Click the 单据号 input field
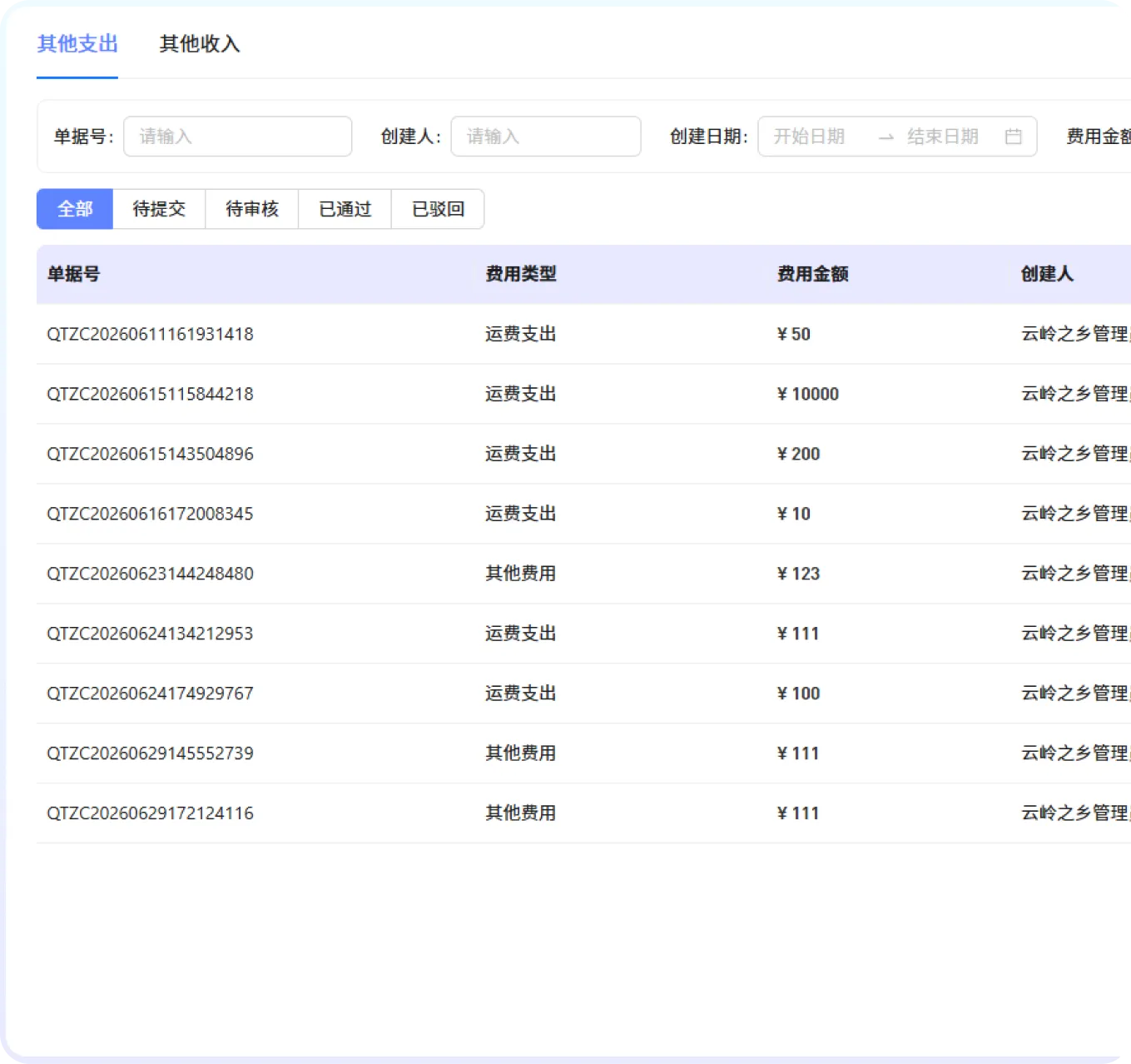This screenshot has width=1131, height=1064. pyautogui.click(x=238, y=137)
